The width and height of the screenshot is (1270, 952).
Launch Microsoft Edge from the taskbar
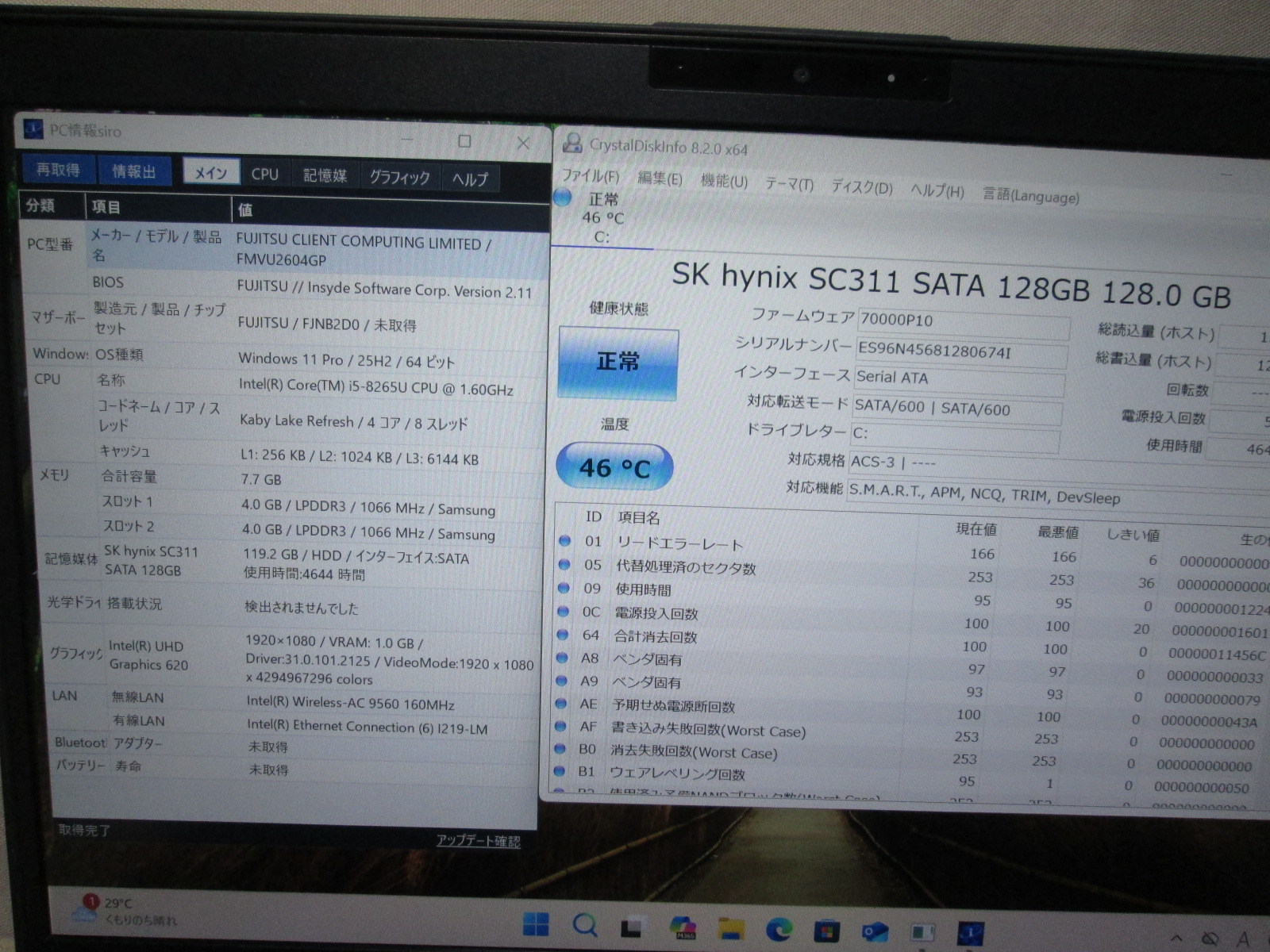tap(779, 930)
